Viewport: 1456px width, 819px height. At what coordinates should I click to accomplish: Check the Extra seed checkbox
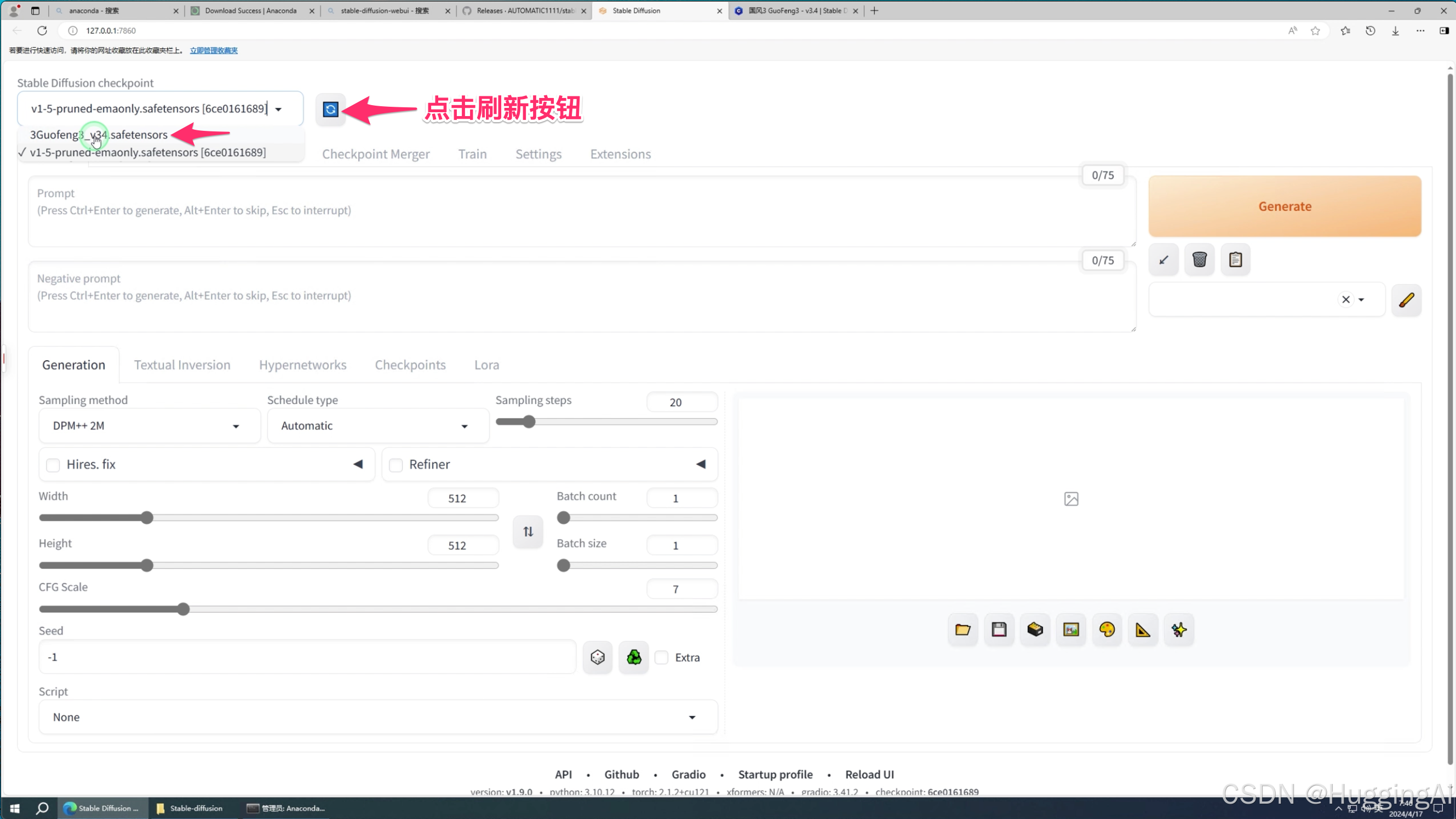coord(661,657)
